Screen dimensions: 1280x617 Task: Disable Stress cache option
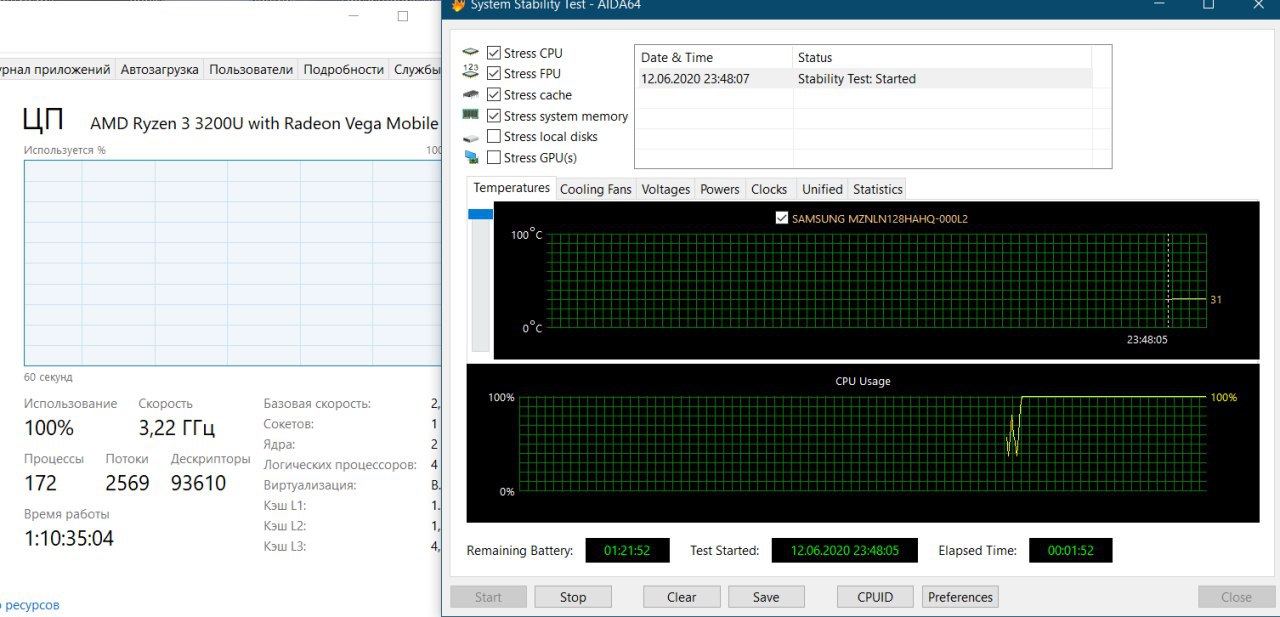[494, 95]
